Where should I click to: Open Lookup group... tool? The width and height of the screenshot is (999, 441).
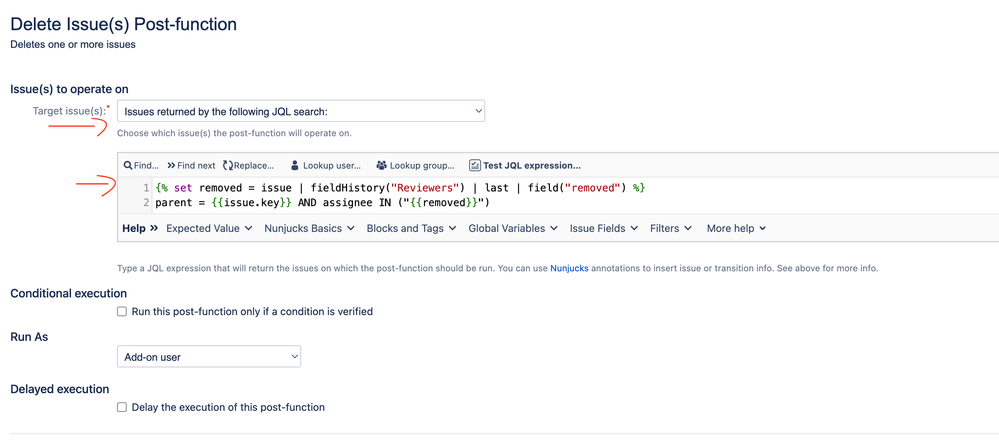point(422,166)
